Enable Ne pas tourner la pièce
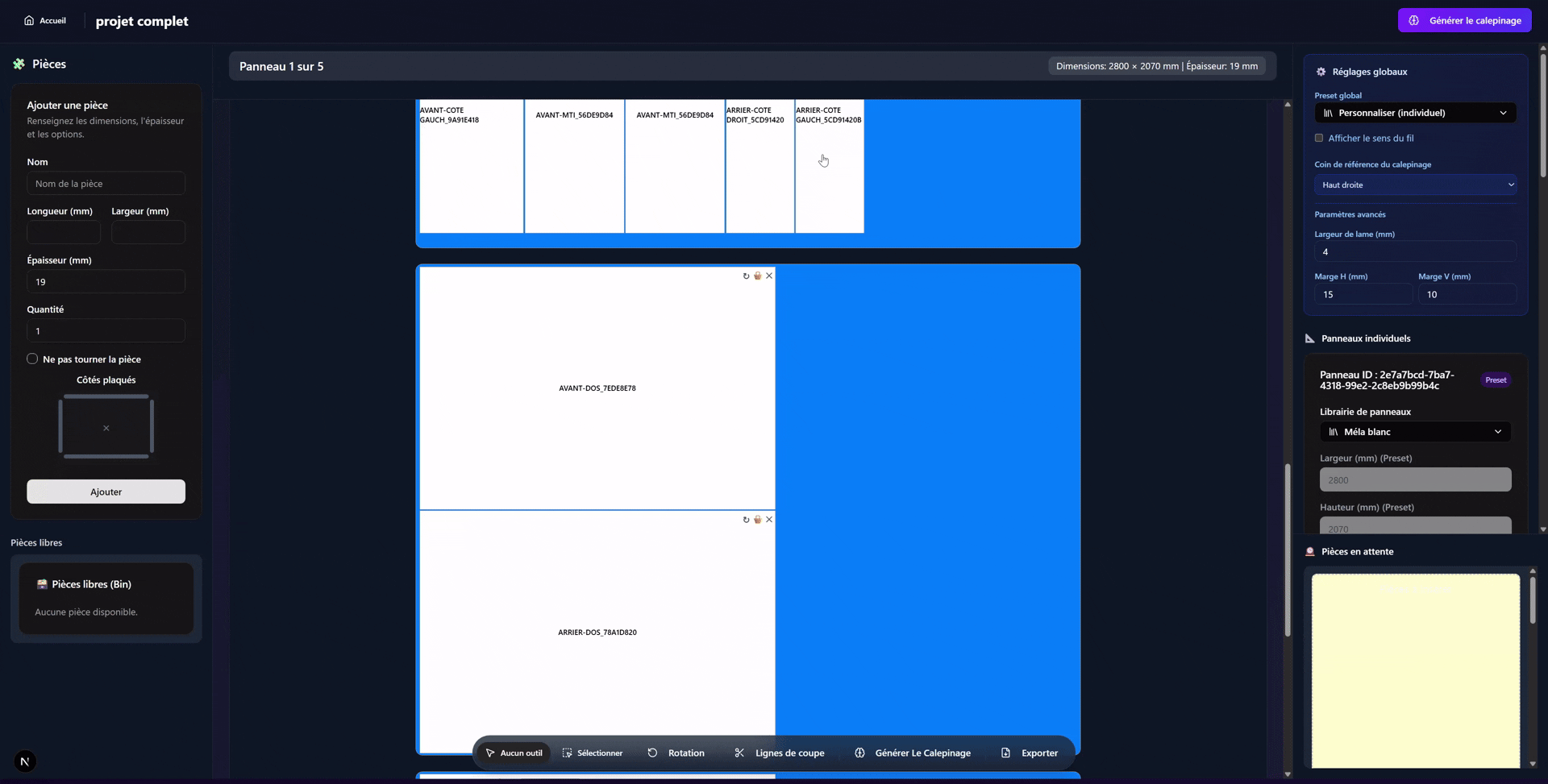The height and width of the screenshot is (784, 1548). point(32,359)
